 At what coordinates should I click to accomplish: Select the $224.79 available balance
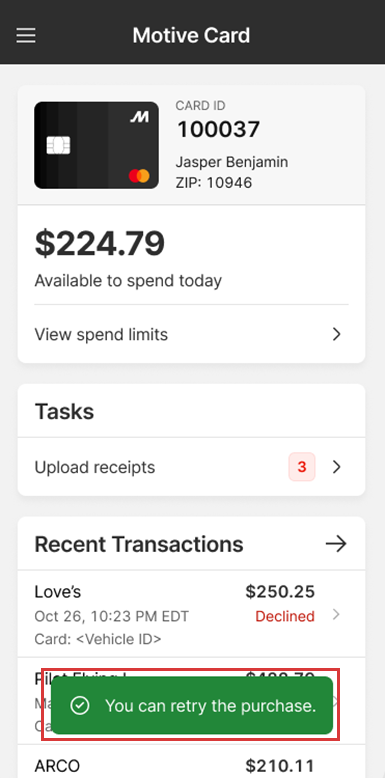[100, 244]
